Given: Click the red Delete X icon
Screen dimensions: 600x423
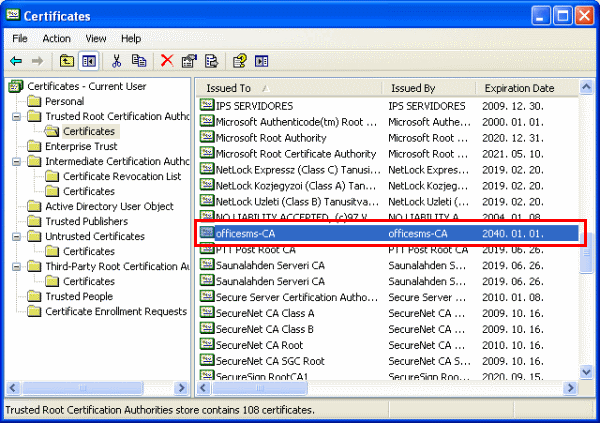Looking at the screenshot, I should [167, 60].
